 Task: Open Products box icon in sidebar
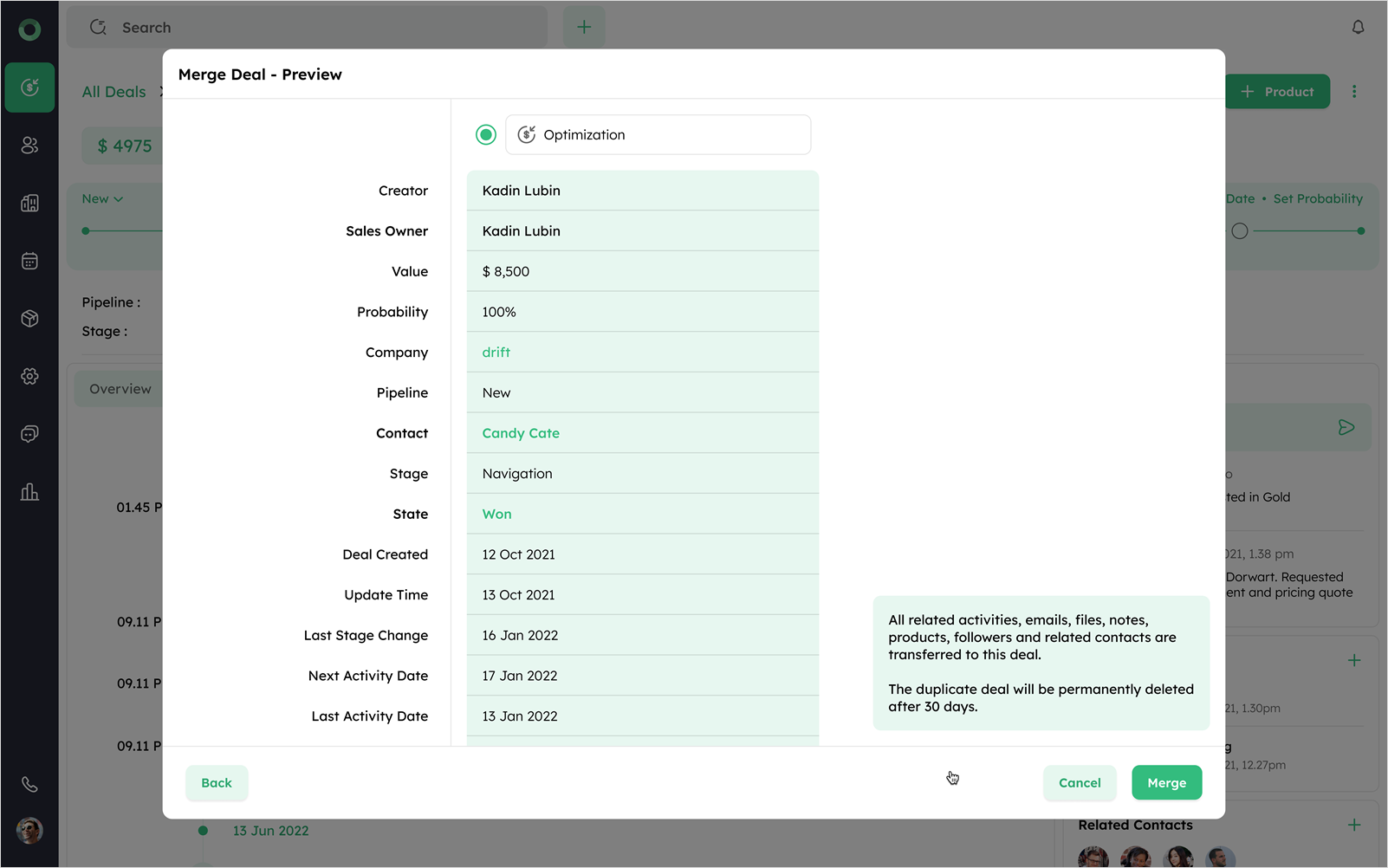(x=29, y=319)
